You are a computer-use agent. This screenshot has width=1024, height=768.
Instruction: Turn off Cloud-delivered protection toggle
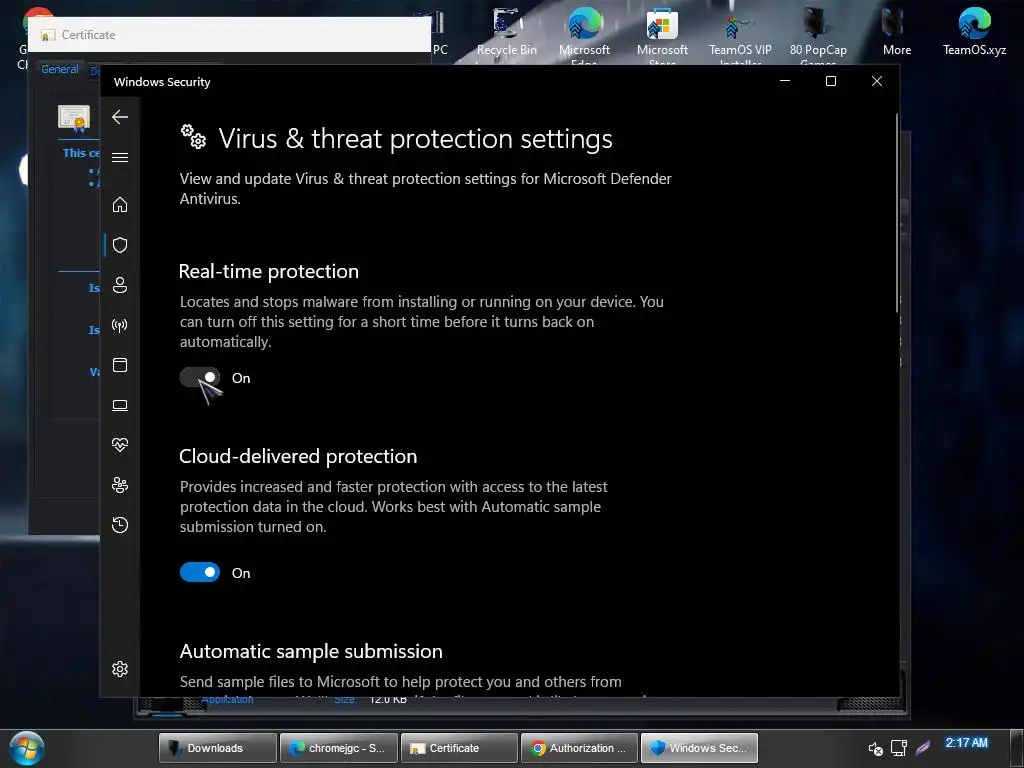(x=200, y=572)
